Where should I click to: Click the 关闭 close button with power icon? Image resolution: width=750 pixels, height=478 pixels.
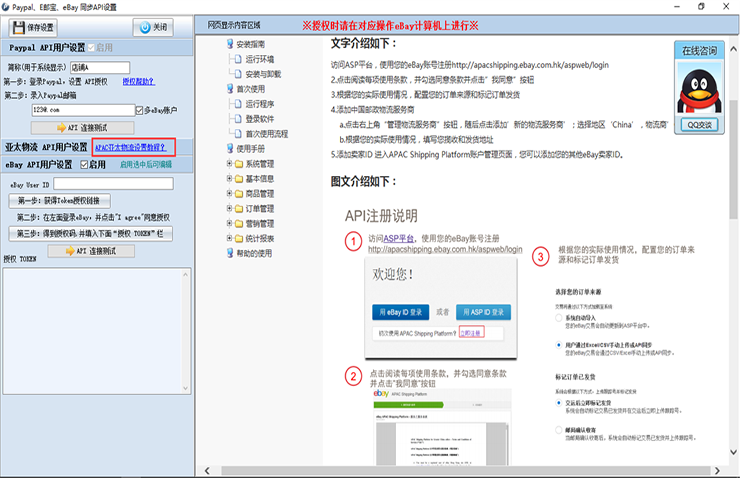click(x=153, y=27)
